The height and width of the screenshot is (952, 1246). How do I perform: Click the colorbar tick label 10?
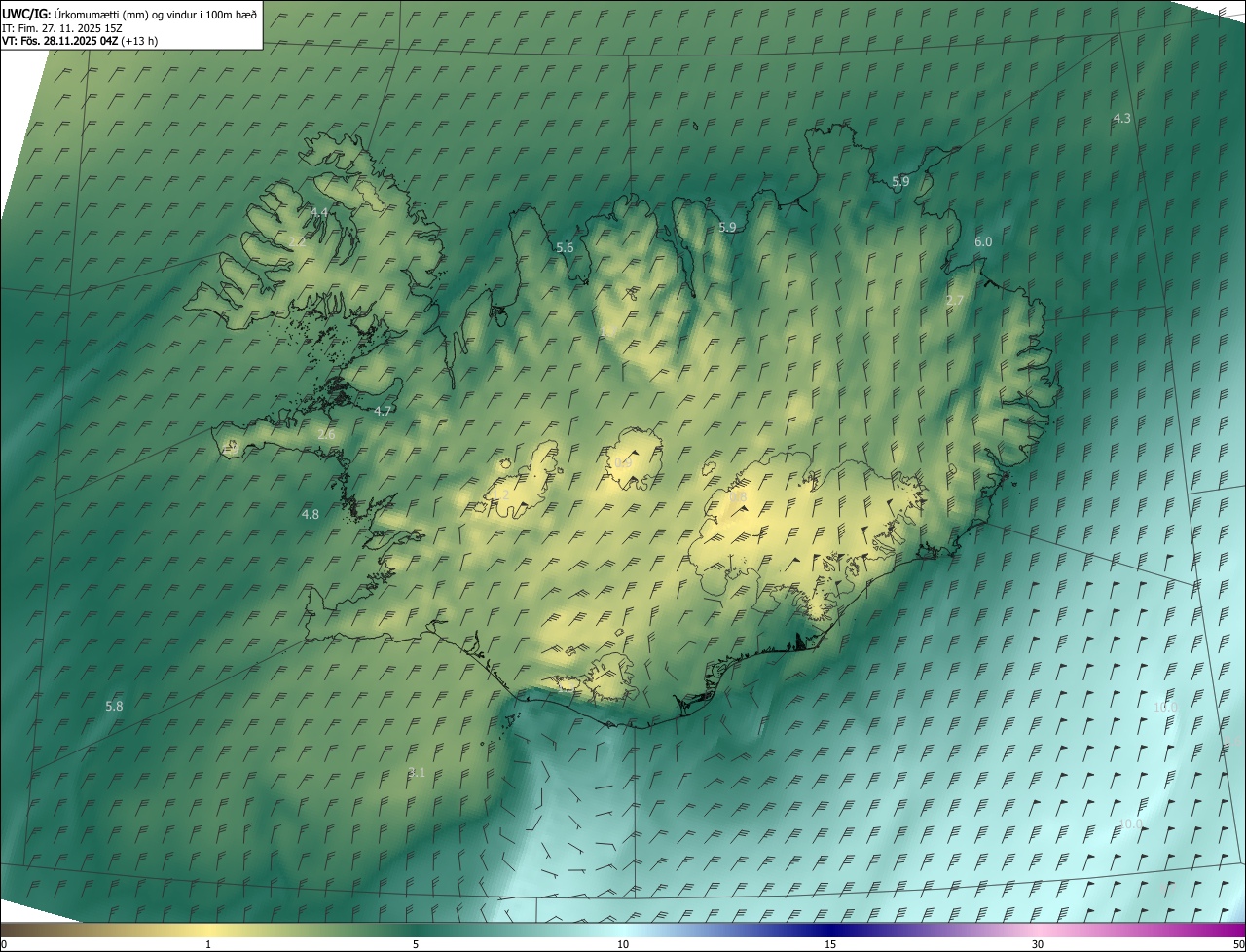click(623, 944)
